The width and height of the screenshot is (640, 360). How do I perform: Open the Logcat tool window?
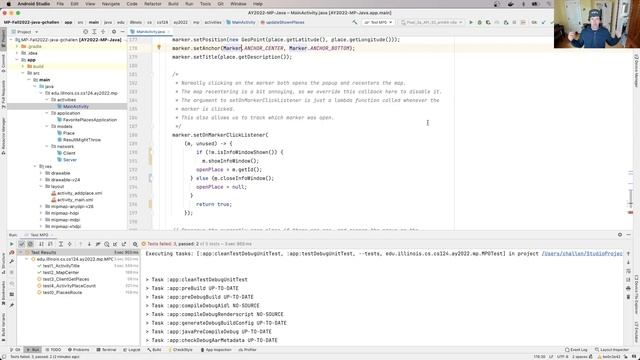point(131,350)
